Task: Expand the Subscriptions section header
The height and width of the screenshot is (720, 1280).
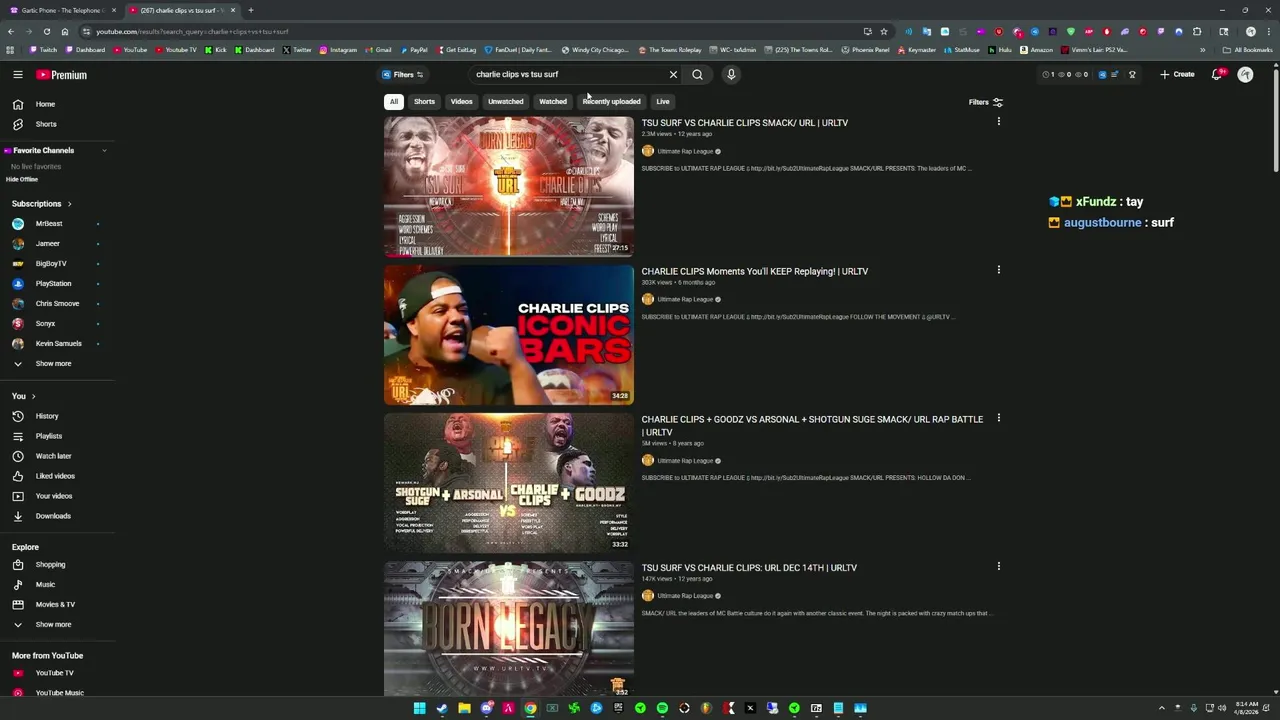Action: pyautogui.click(x=41, y=203)
